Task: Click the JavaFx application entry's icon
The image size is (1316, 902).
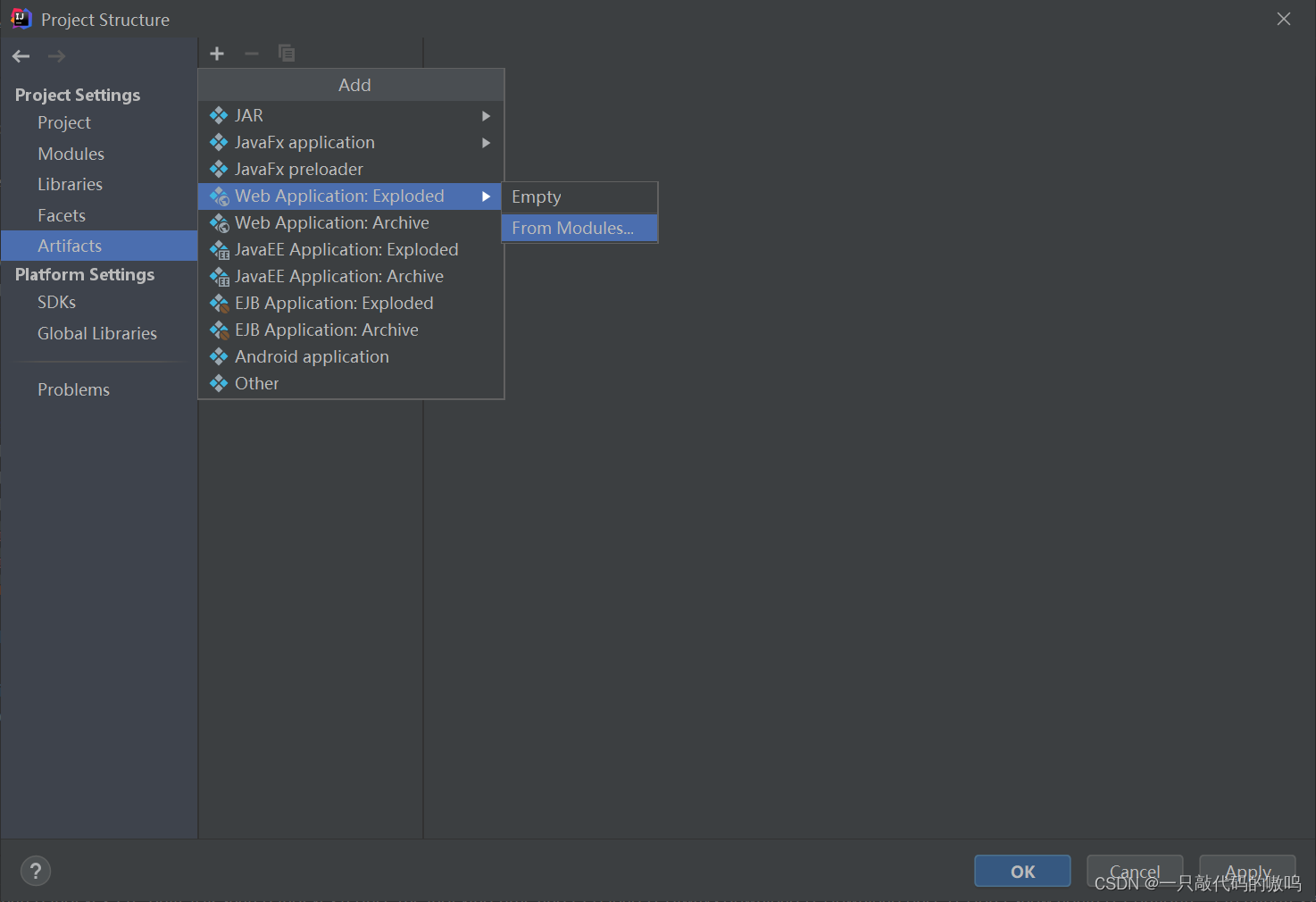Action: point(219,142)
